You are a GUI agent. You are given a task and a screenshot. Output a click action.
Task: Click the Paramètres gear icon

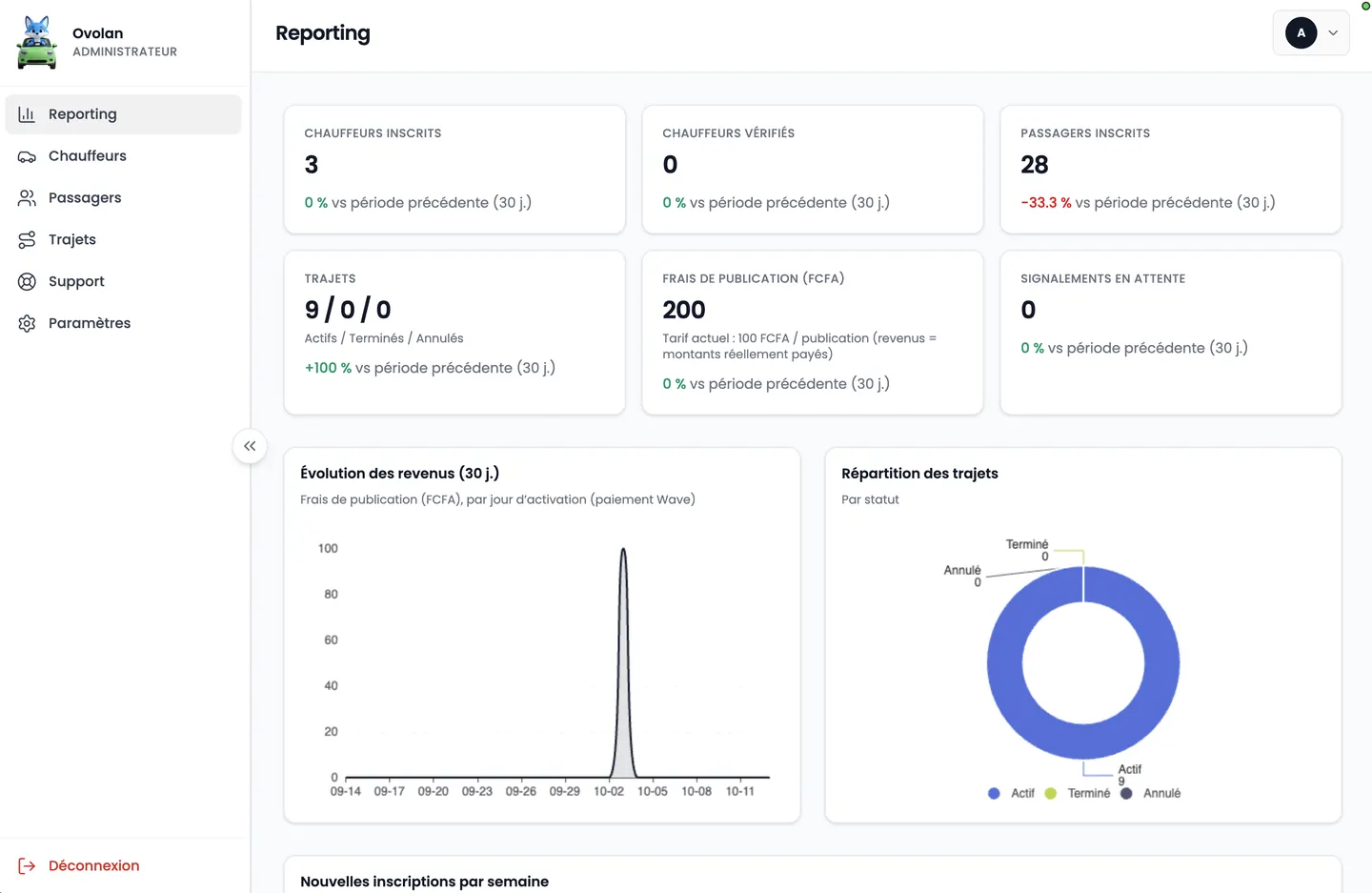click(x=27, y=324)
